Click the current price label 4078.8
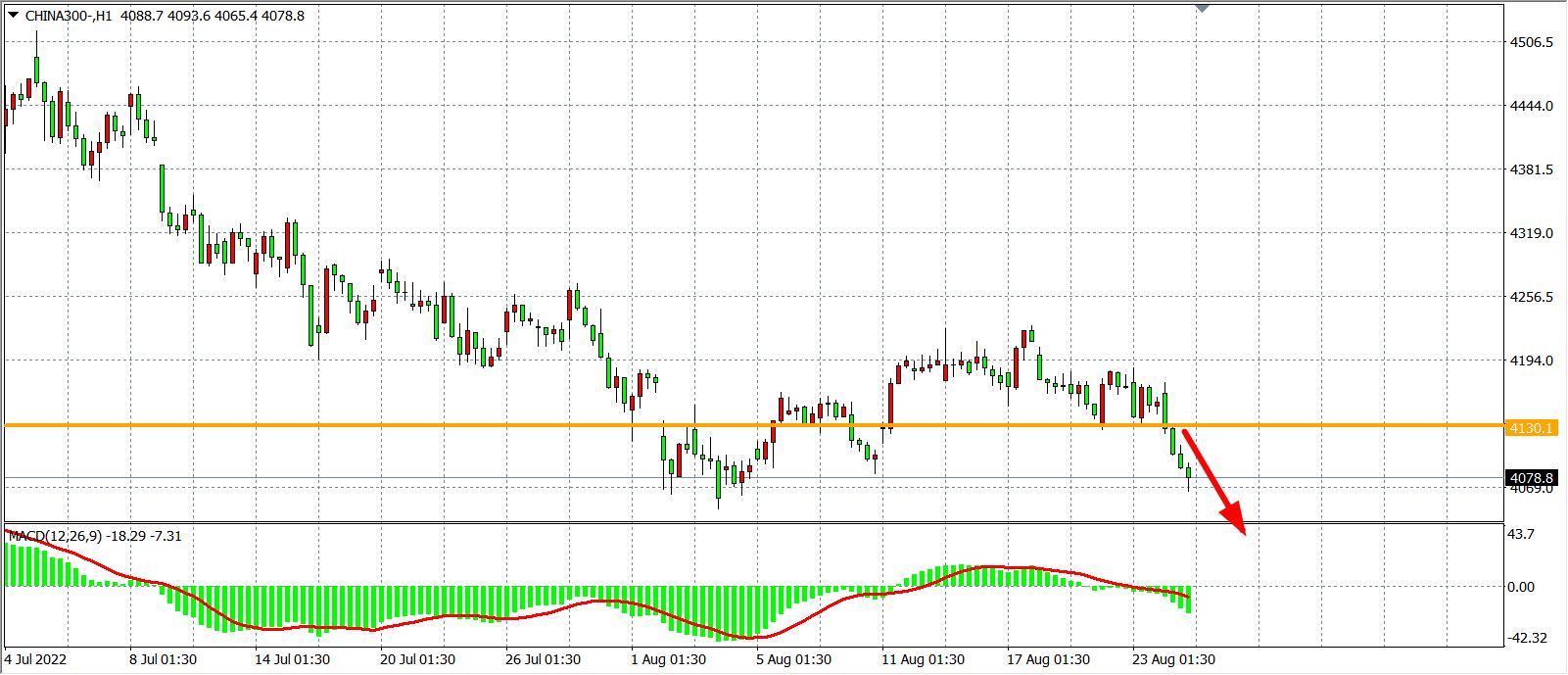Screen dimensions: 1568x675 1532,479
